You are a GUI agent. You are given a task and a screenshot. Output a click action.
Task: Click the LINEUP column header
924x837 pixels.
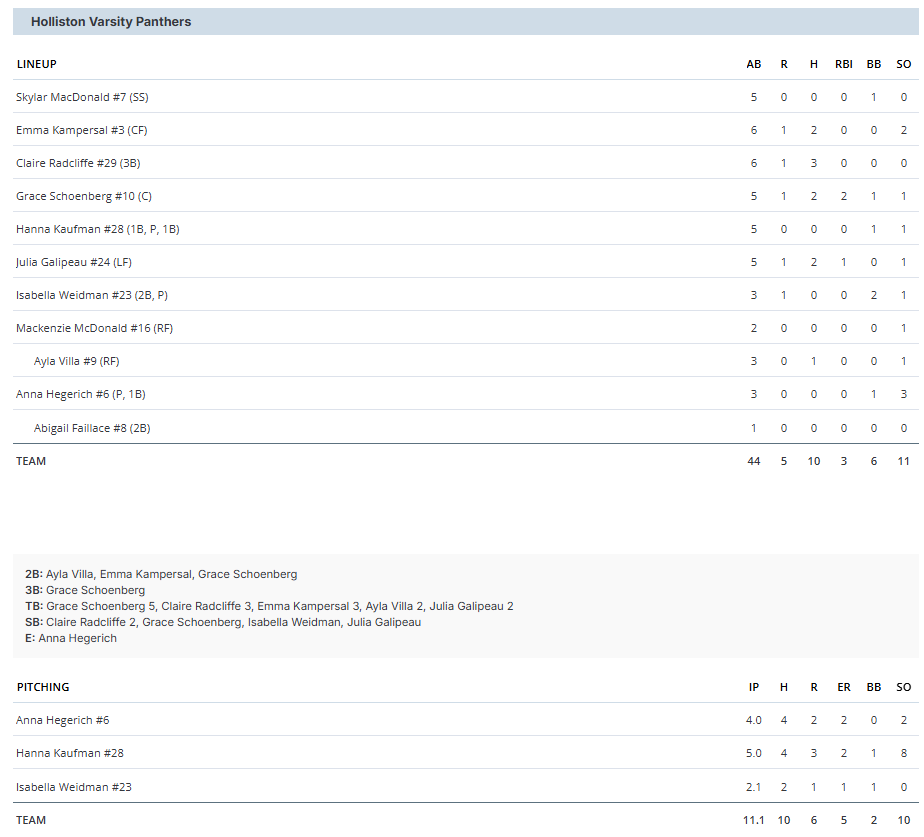(37, 64)
